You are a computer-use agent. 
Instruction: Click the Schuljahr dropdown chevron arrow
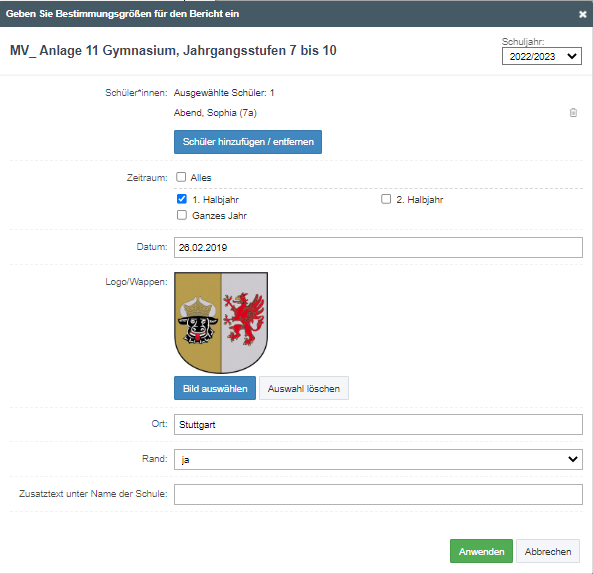coord(572,56)
